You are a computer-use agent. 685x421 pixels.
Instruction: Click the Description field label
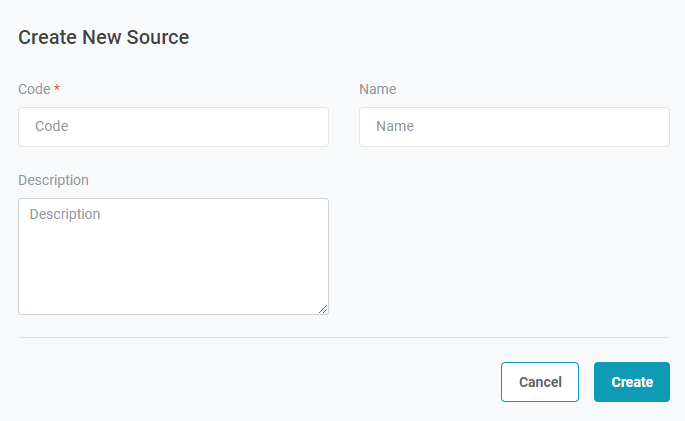pyautogui.click(x=53, y=180)
